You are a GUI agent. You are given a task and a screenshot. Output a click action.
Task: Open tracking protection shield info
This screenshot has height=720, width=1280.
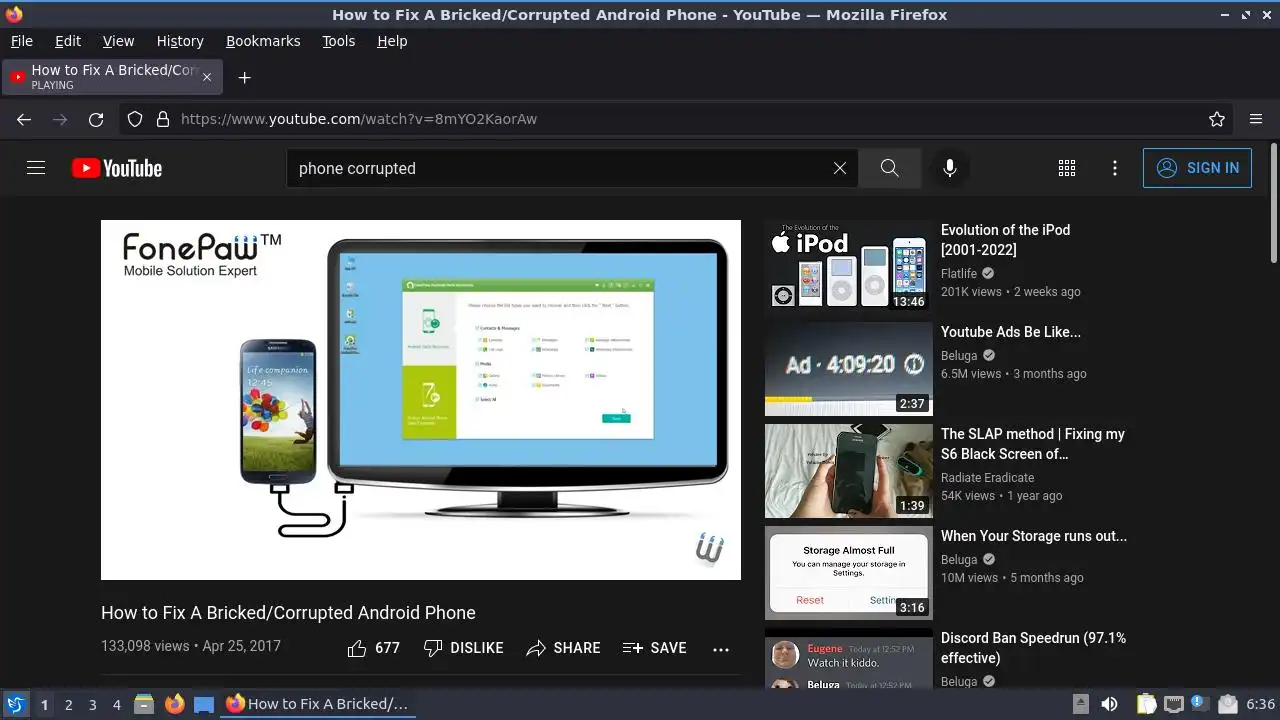pyautogui.click(x=135, y=119)
